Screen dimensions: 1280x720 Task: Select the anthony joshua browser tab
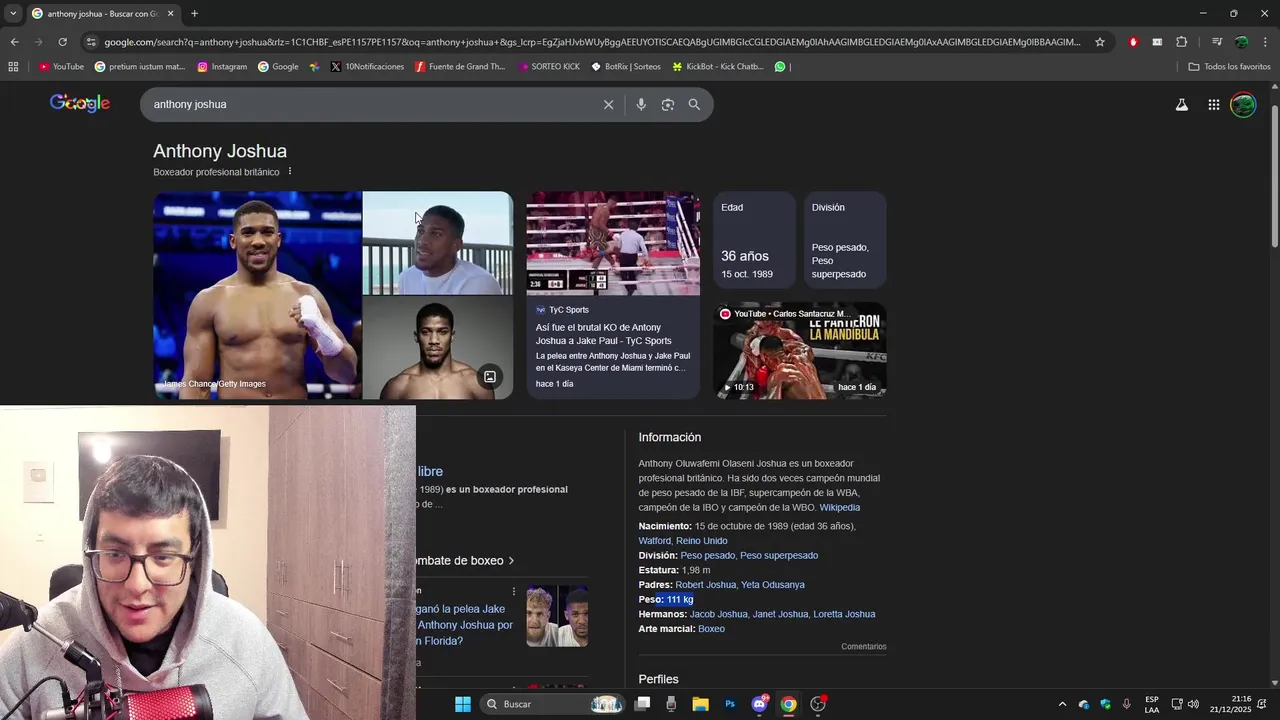point(103,14)
